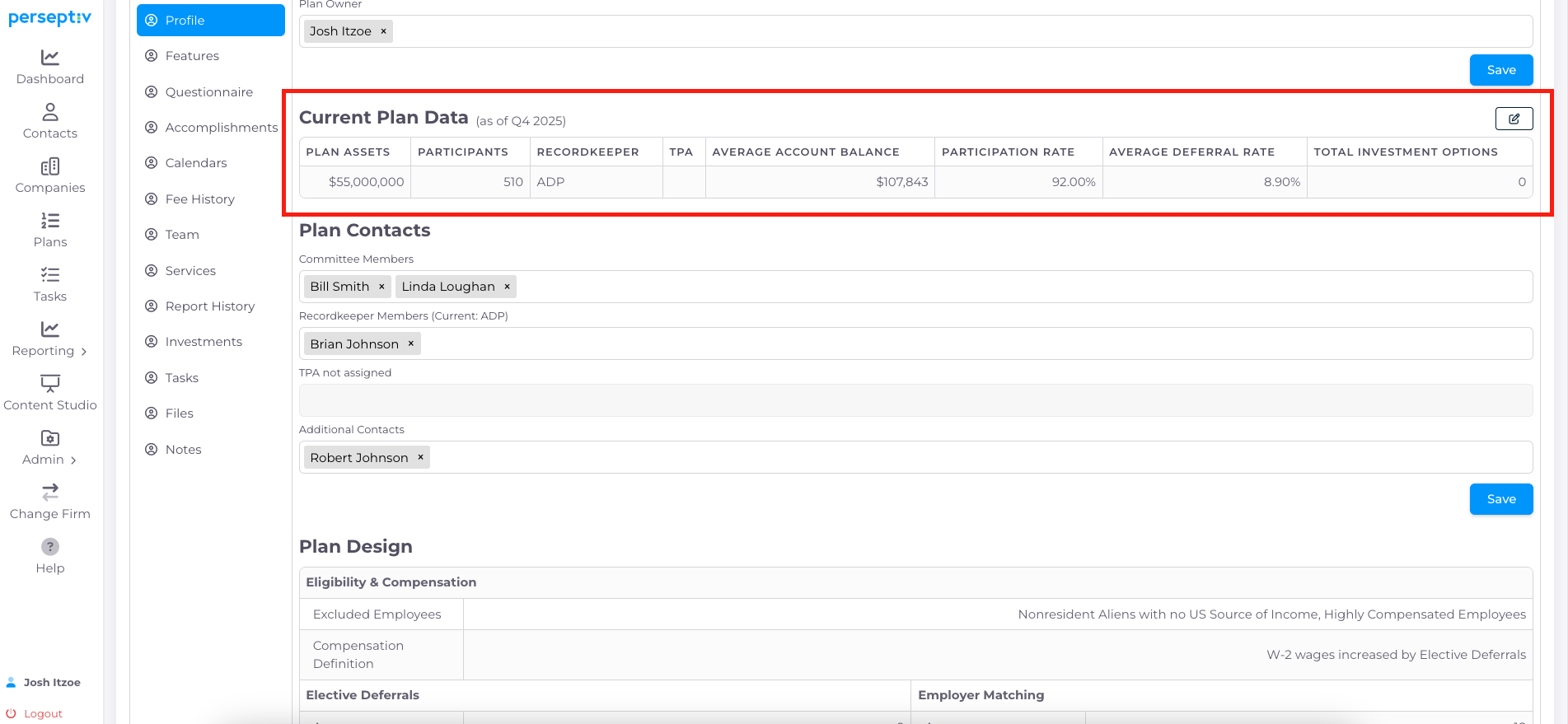Viewport: 1568px width, 724px height.
Task: Click the Compensation Definition row label
Action: tap(358, 655)
